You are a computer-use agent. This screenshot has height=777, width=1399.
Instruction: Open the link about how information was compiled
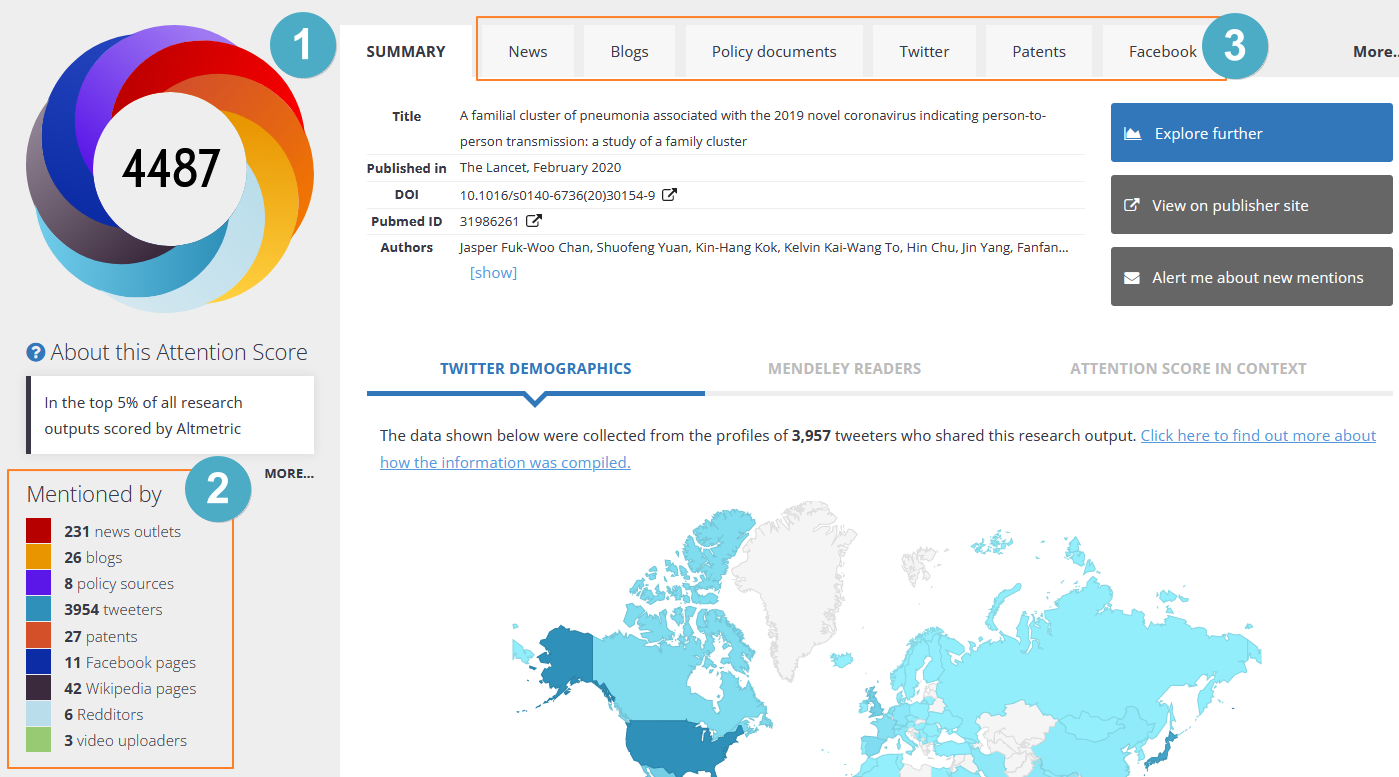(1258, 435)
